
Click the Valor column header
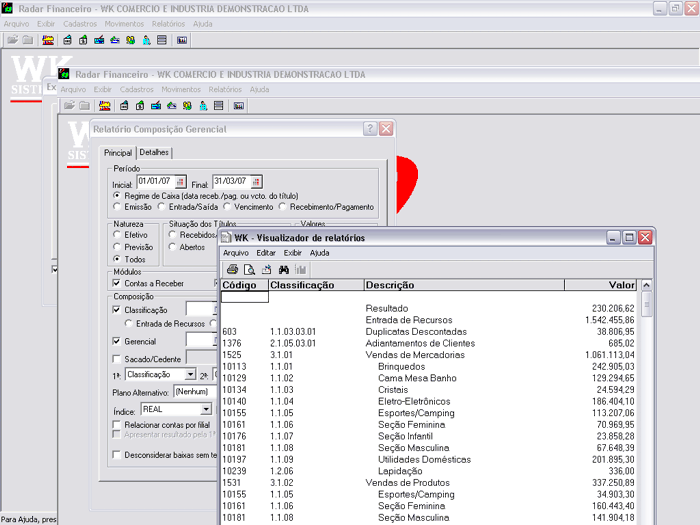click(x=613, y=285)
